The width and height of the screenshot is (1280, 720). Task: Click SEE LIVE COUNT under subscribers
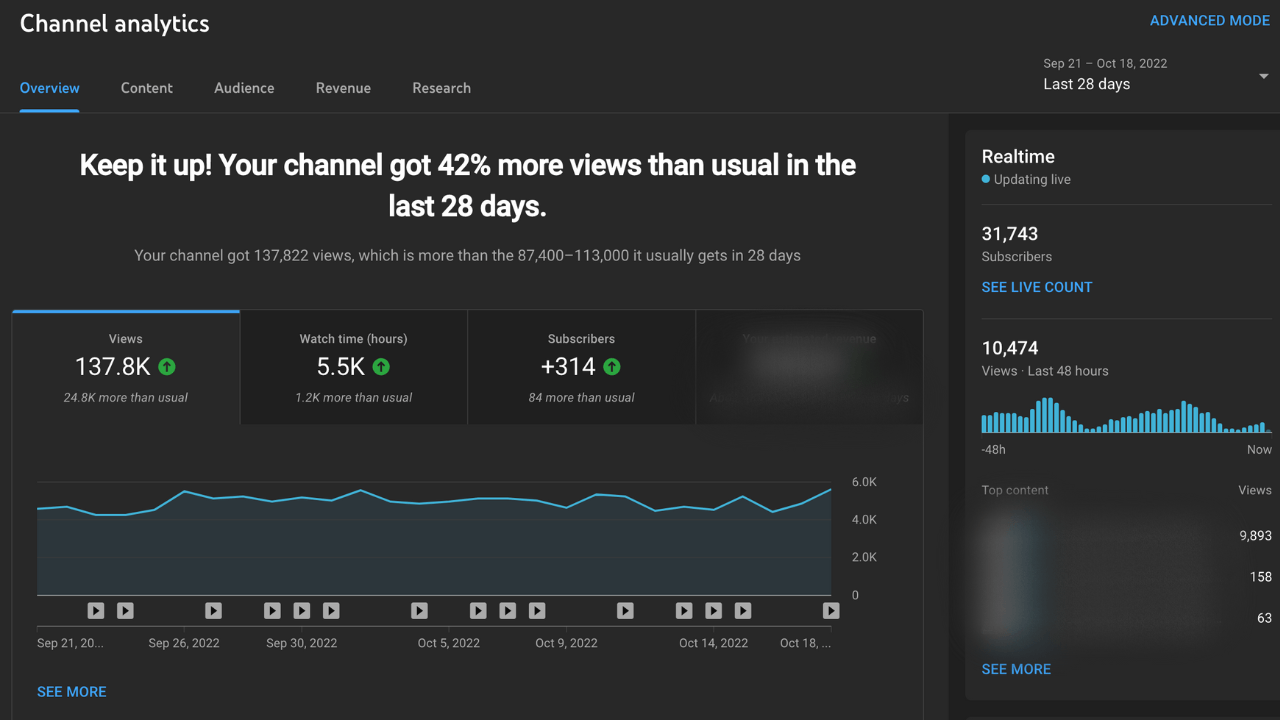[x=1036, y=287]
